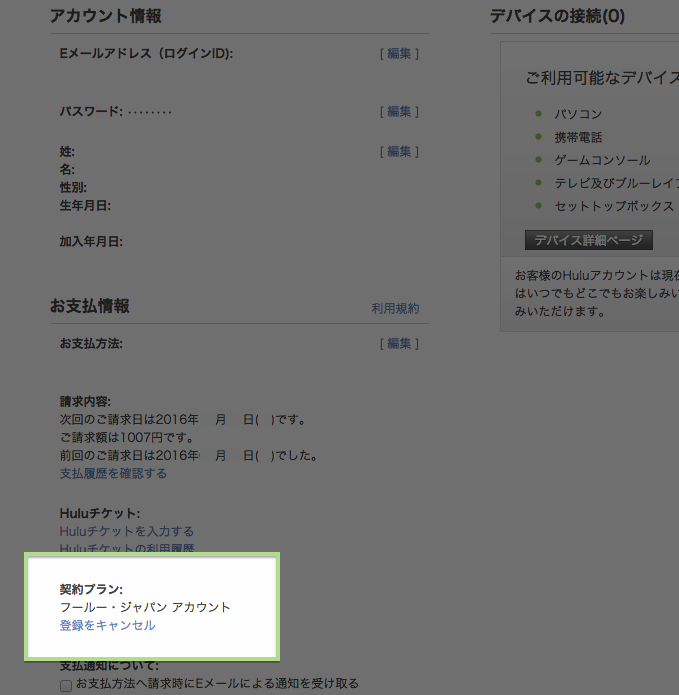Image resolution: width=679 pixels, height=695 pixels.
Task: View 支払履歴を確認する payment history
Action: click(113, 473)
